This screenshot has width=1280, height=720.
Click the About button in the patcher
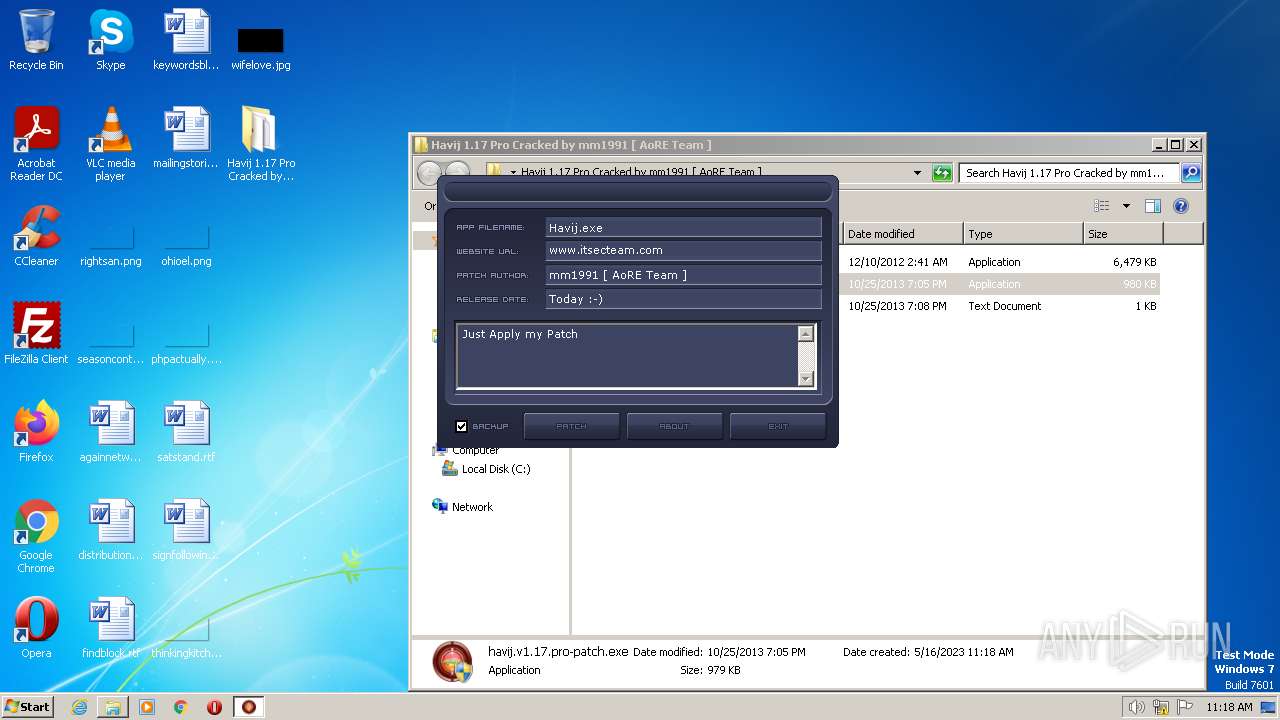674,426
